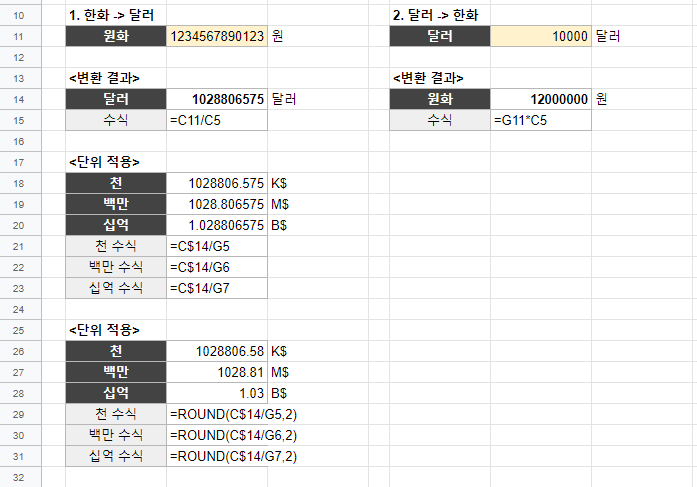697x487 pixels.
Task: Click <단위 적용> heading in row 17
Action: point(104,162)
